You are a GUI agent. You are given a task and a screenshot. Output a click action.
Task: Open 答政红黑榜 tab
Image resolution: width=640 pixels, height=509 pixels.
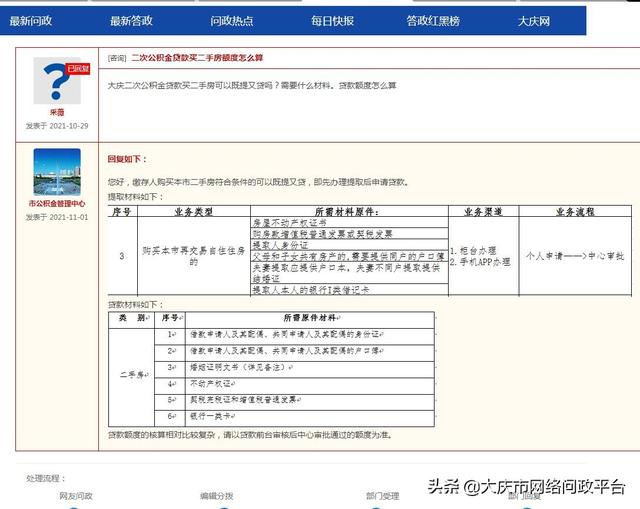tap(433, 21)
